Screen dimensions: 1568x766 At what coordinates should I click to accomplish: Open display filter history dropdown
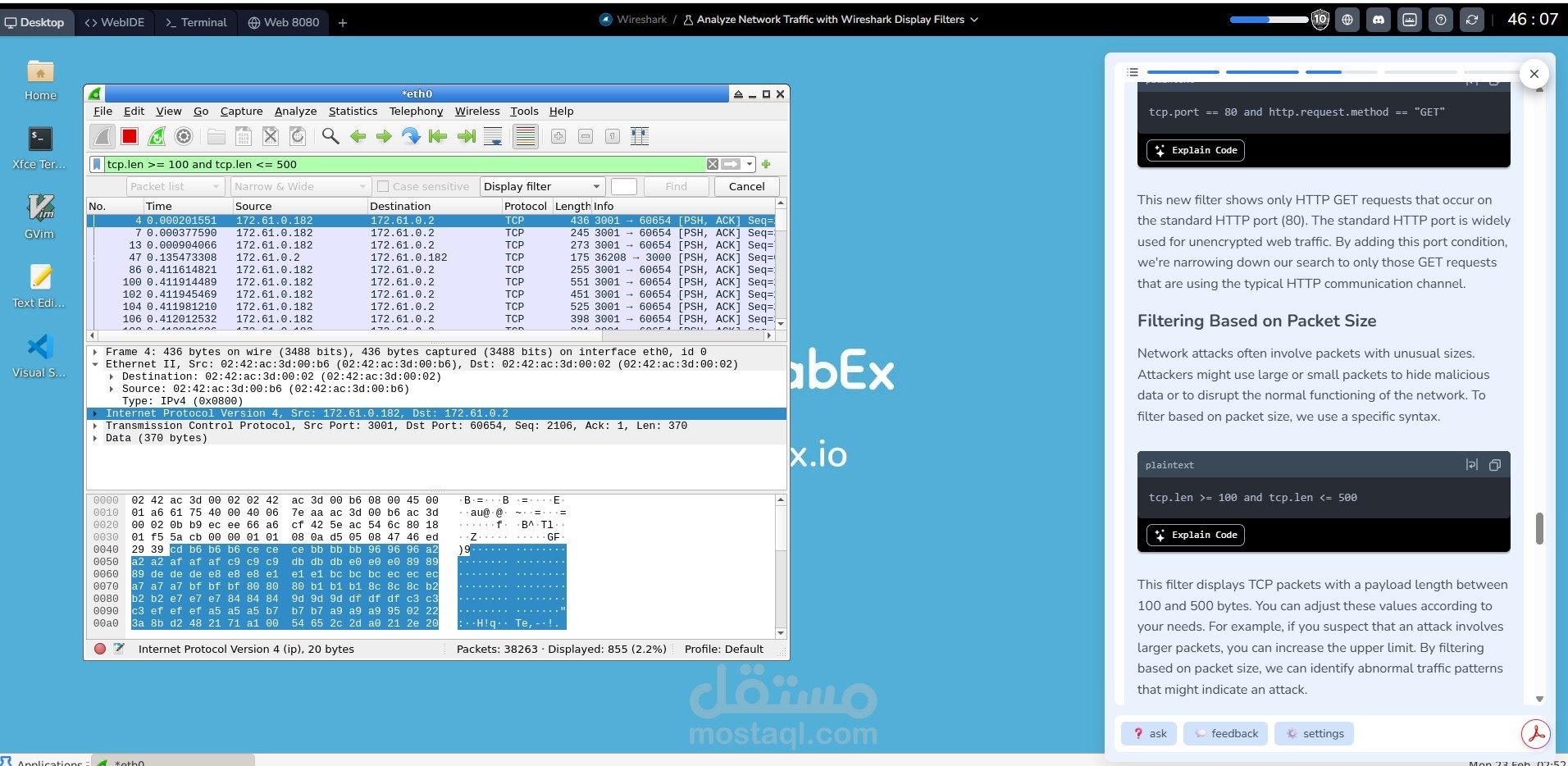[750, 164]
